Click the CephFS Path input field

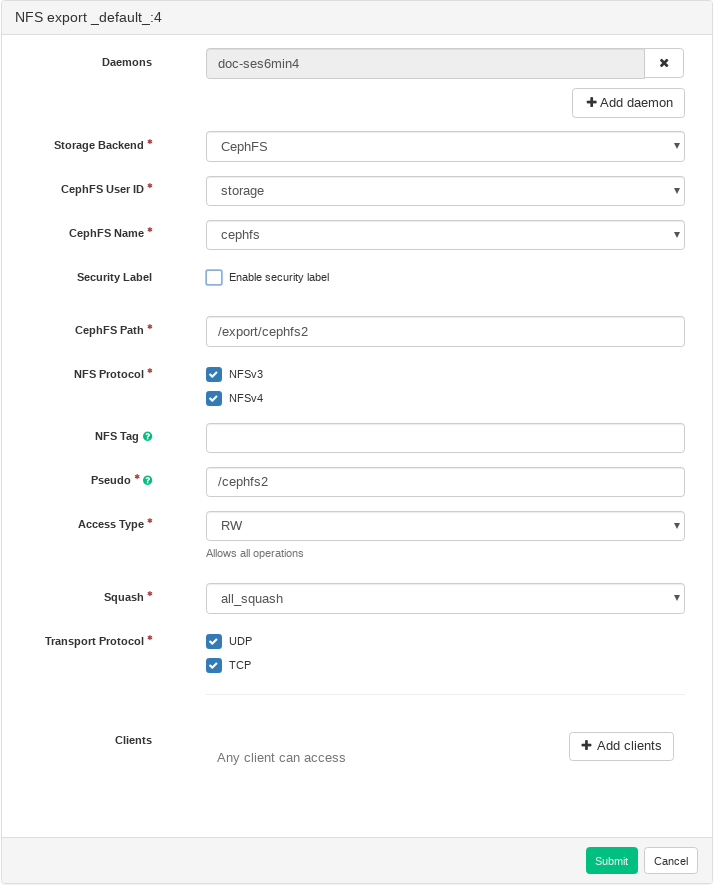pyautogui.click(x=445, y=332)
